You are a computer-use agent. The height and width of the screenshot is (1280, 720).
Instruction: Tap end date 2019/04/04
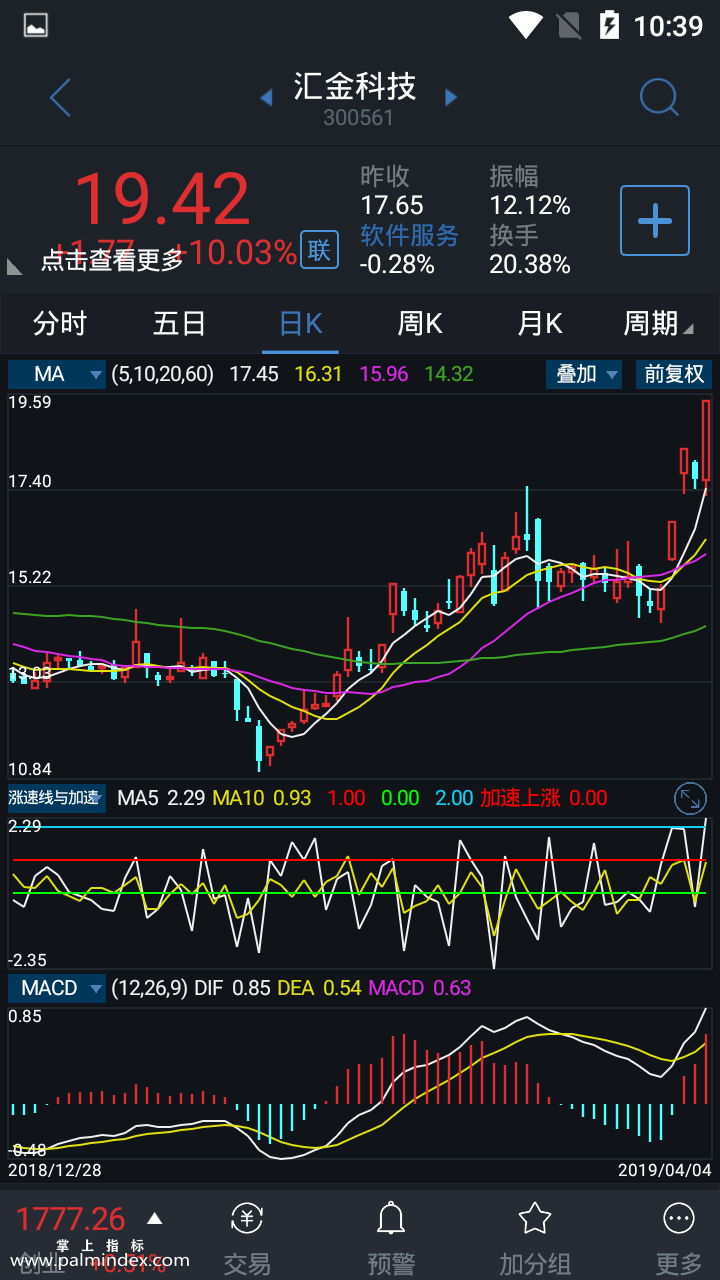pyautogui.click(x=665, y=1169)
